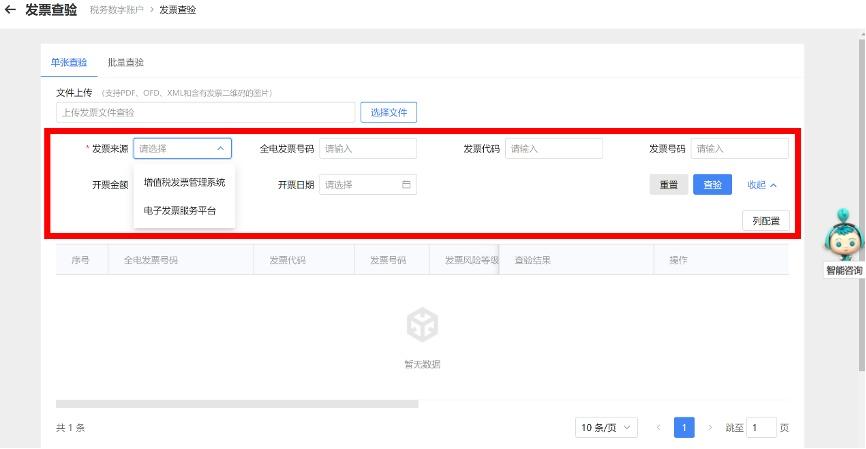Collapse the filters with 收起
Viewport: 866px width, 449px height.
point(761,185)
